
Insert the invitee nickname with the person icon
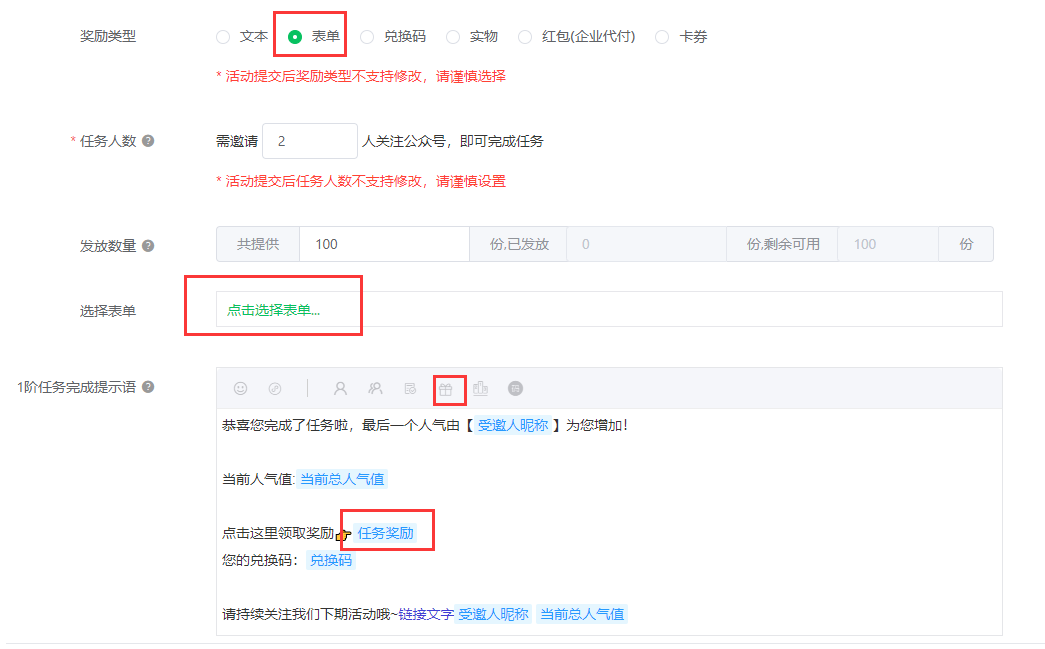(341, 389)
